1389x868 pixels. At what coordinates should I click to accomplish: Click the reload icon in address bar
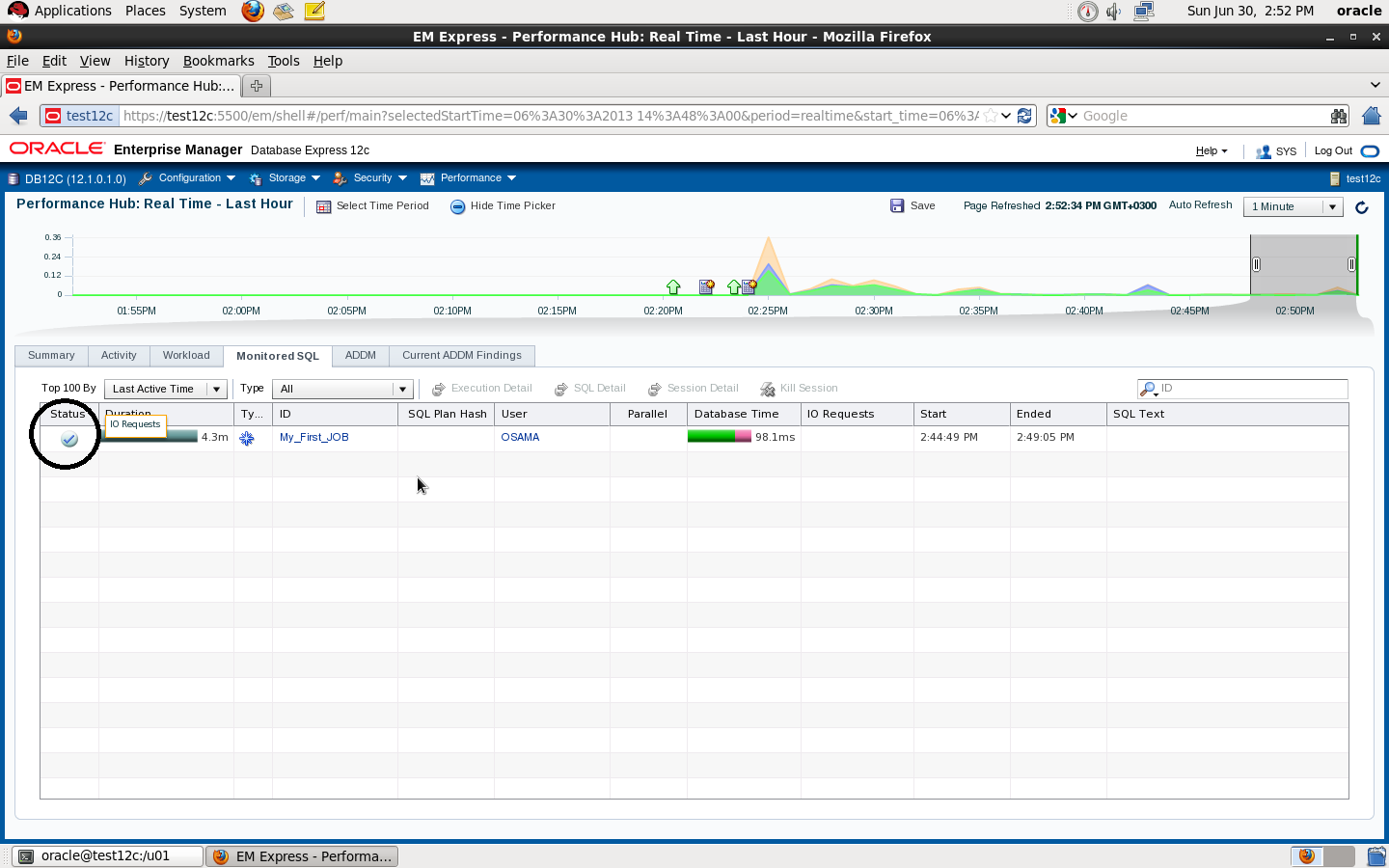[x=1024, y=116]
